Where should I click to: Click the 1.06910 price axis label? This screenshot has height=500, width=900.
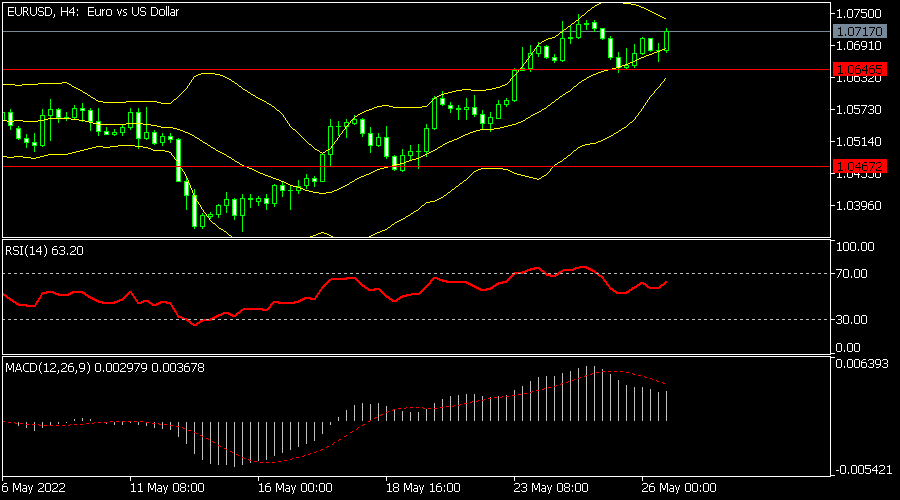(859, 46)
